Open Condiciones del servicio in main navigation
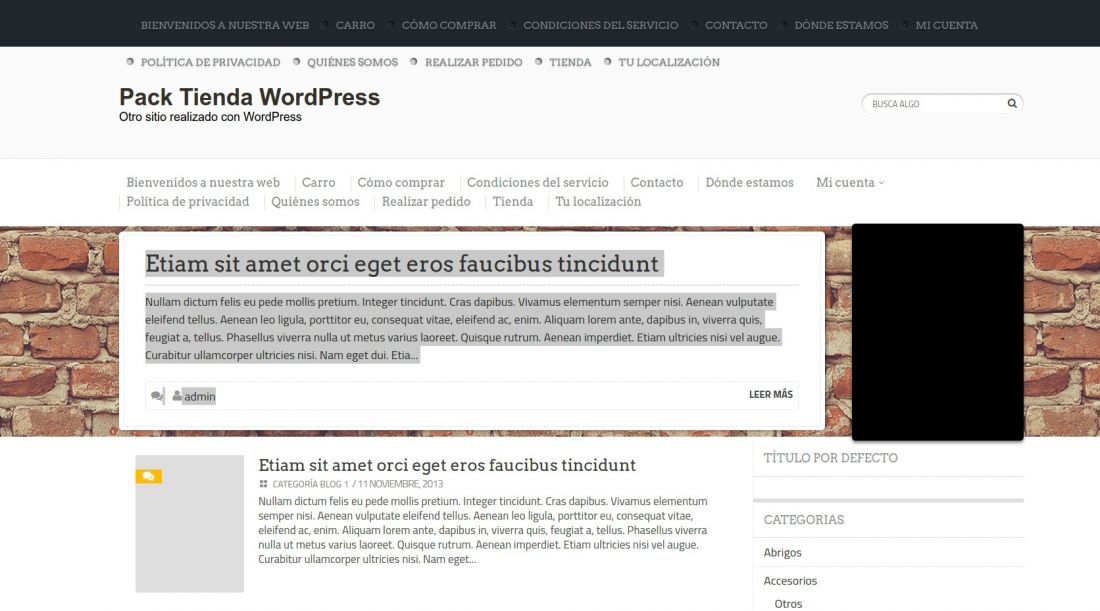 click(537, 182)
